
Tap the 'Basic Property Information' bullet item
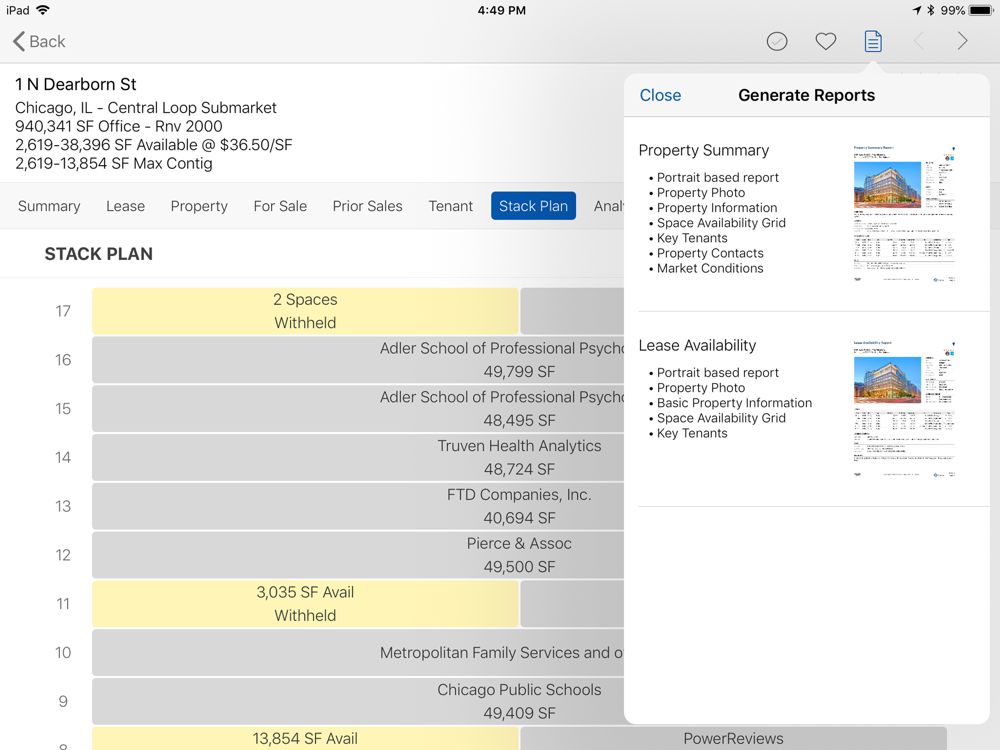(x=734, y=403)
